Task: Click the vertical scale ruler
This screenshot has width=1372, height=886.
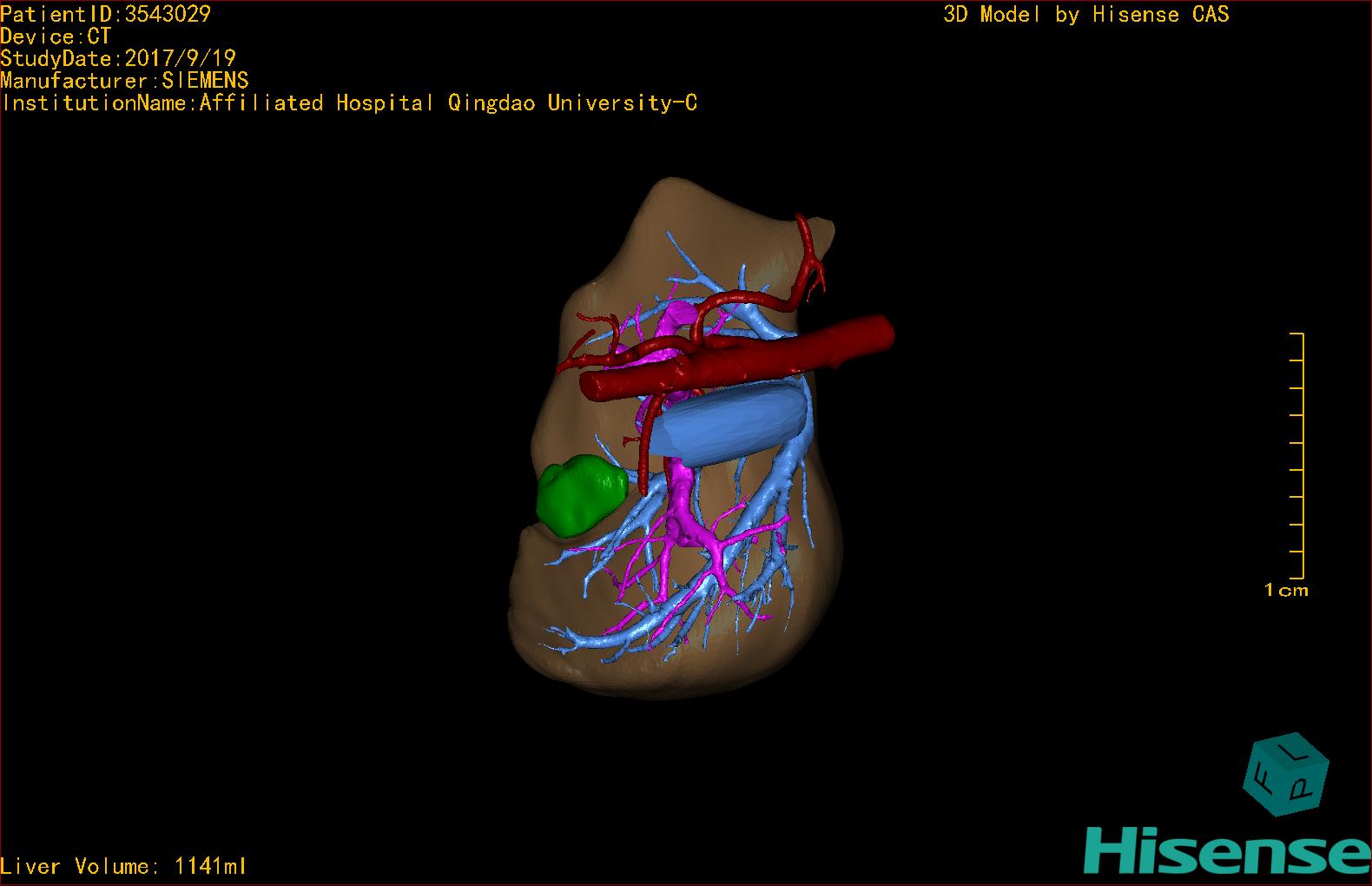Action: coord(1297,455)
